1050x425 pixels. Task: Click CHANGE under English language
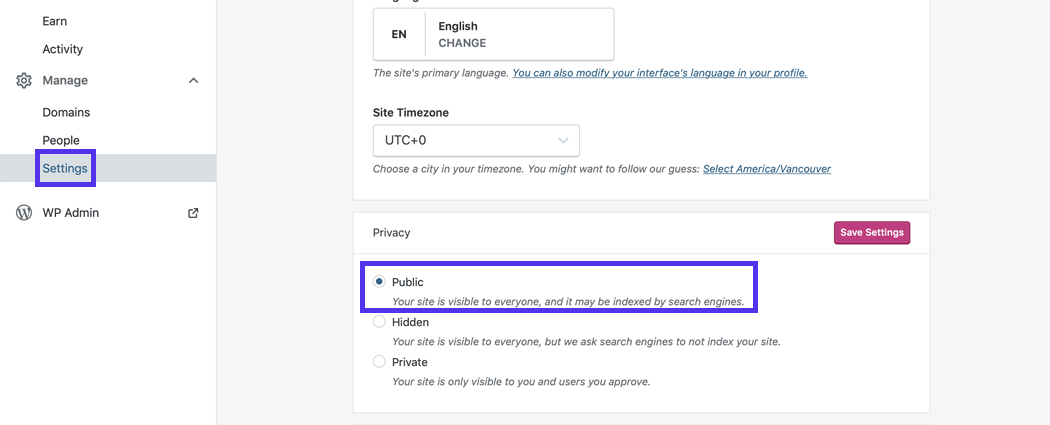(x=462, y=43)
